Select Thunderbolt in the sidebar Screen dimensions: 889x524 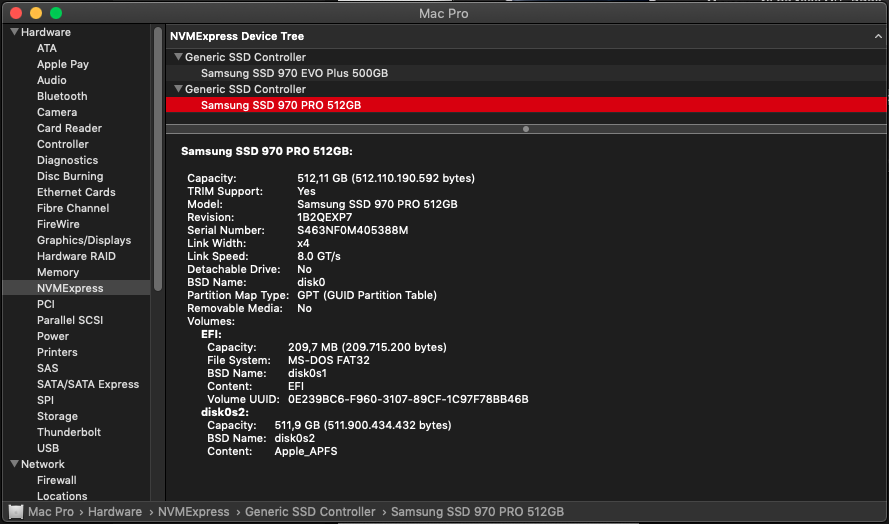(x=69, y=432)
